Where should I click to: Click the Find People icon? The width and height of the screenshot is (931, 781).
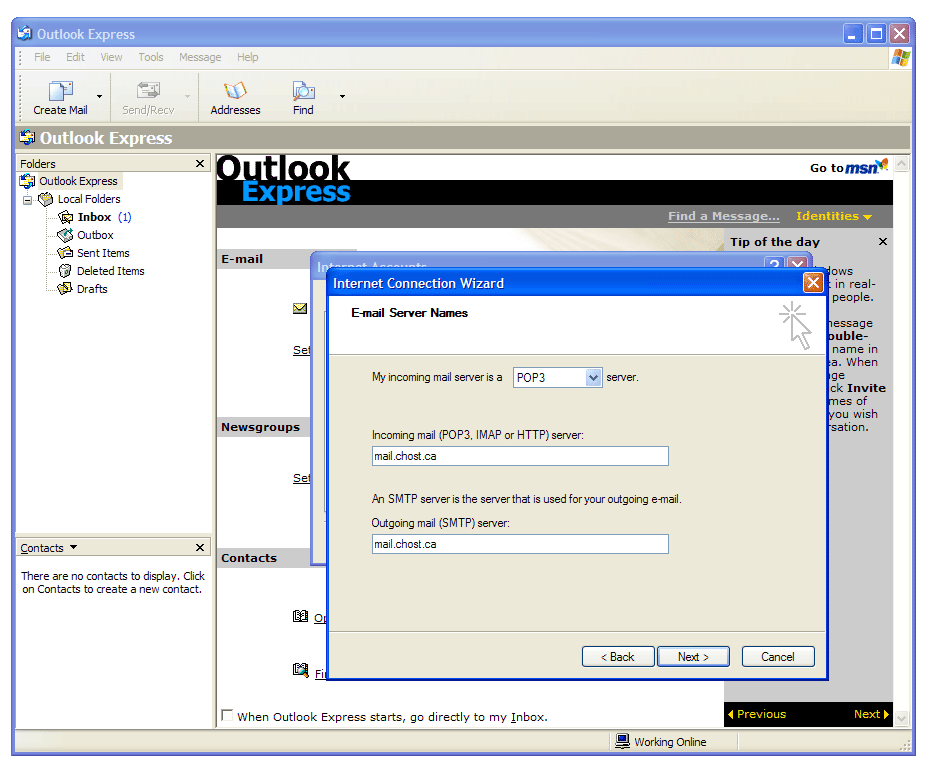tap(300, 671)
